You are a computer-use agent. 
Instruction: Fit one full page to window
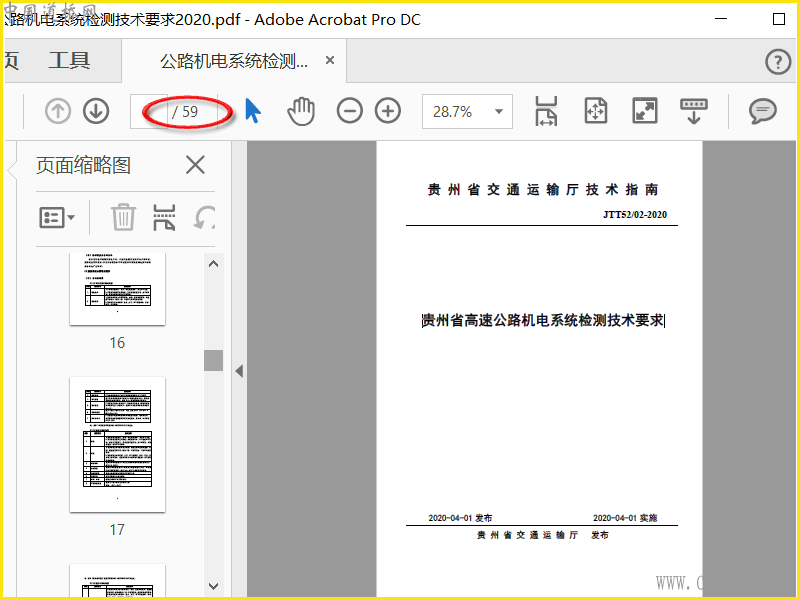tap(595, 111)
